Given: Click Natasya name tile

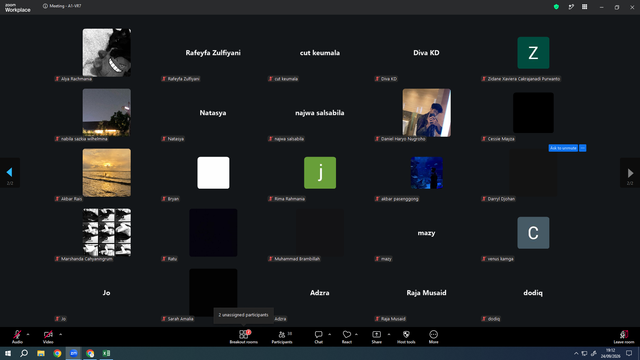Looking at the screenshot, I should (x=213, y=113).
